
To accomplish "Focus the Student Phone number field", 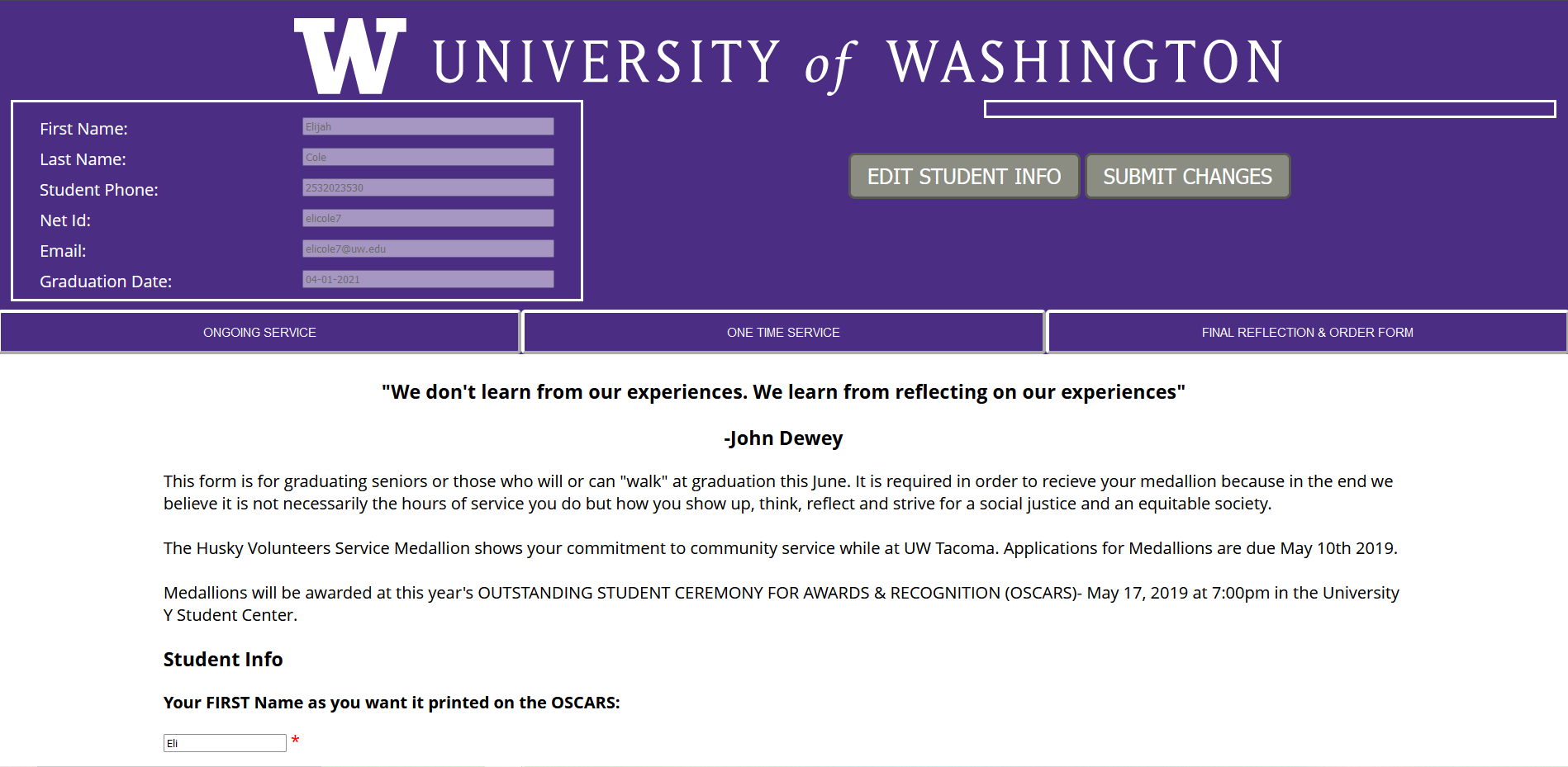I will click(x=428, y=187).
